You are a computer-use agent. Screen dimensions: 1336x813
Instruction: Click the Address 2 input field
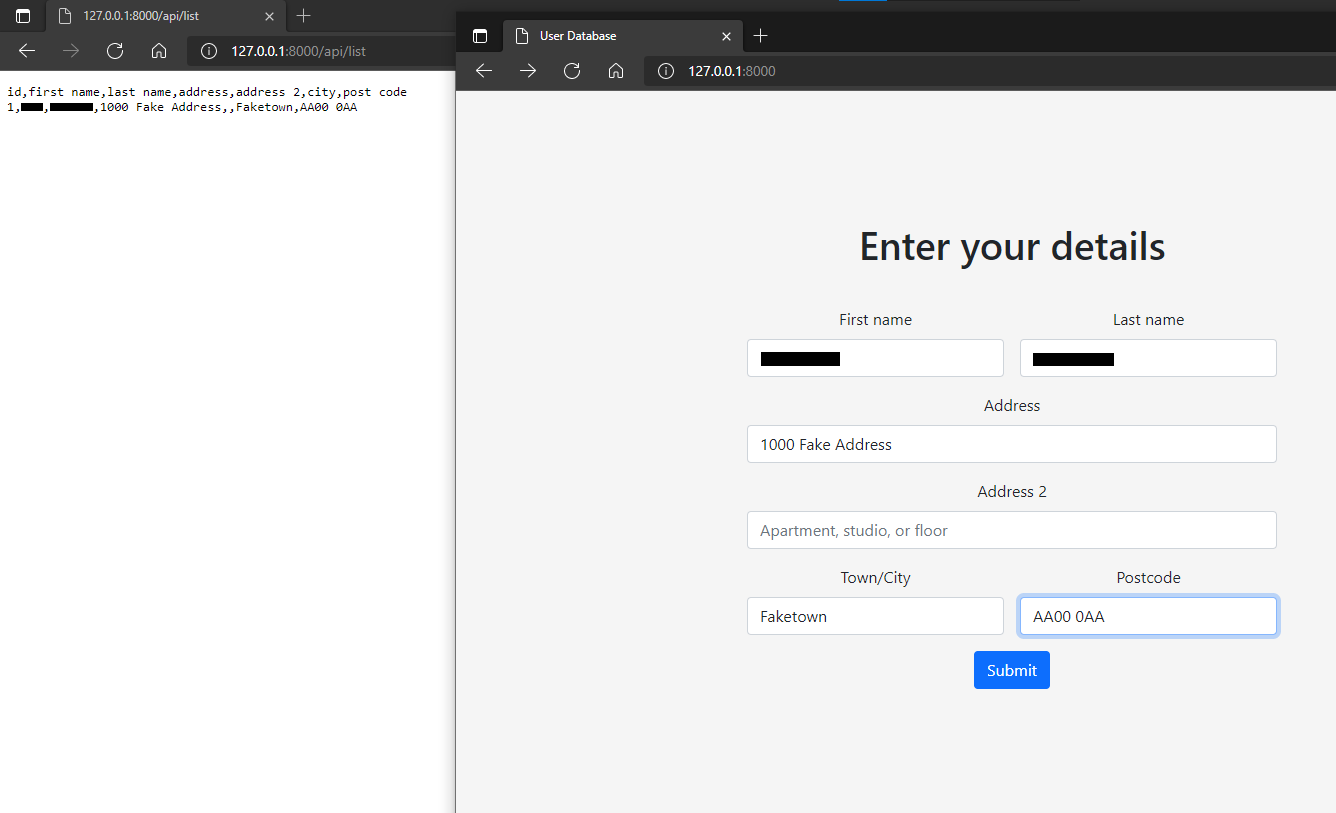(x=1011, y=530)
